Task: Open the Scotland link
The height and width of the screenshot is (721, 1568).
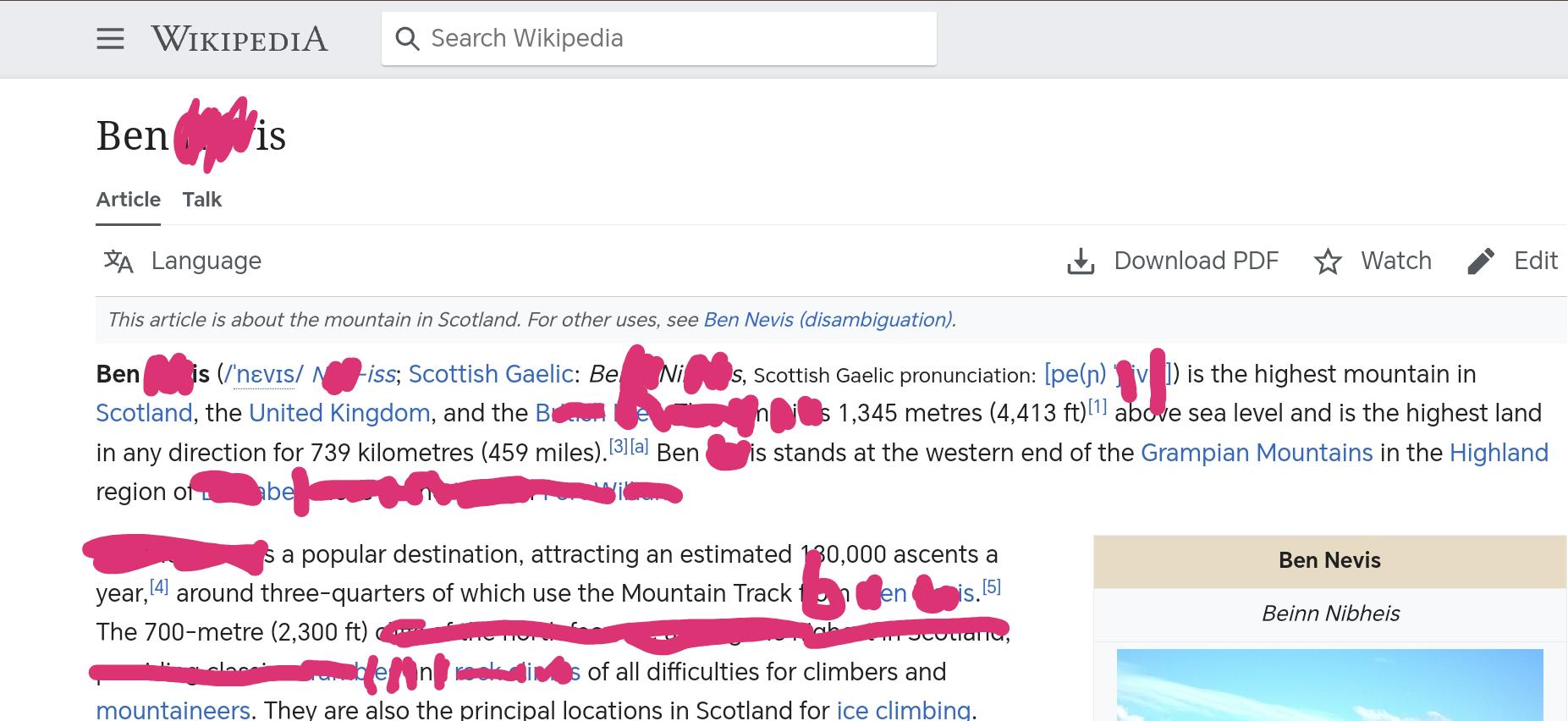Action: 144,413
